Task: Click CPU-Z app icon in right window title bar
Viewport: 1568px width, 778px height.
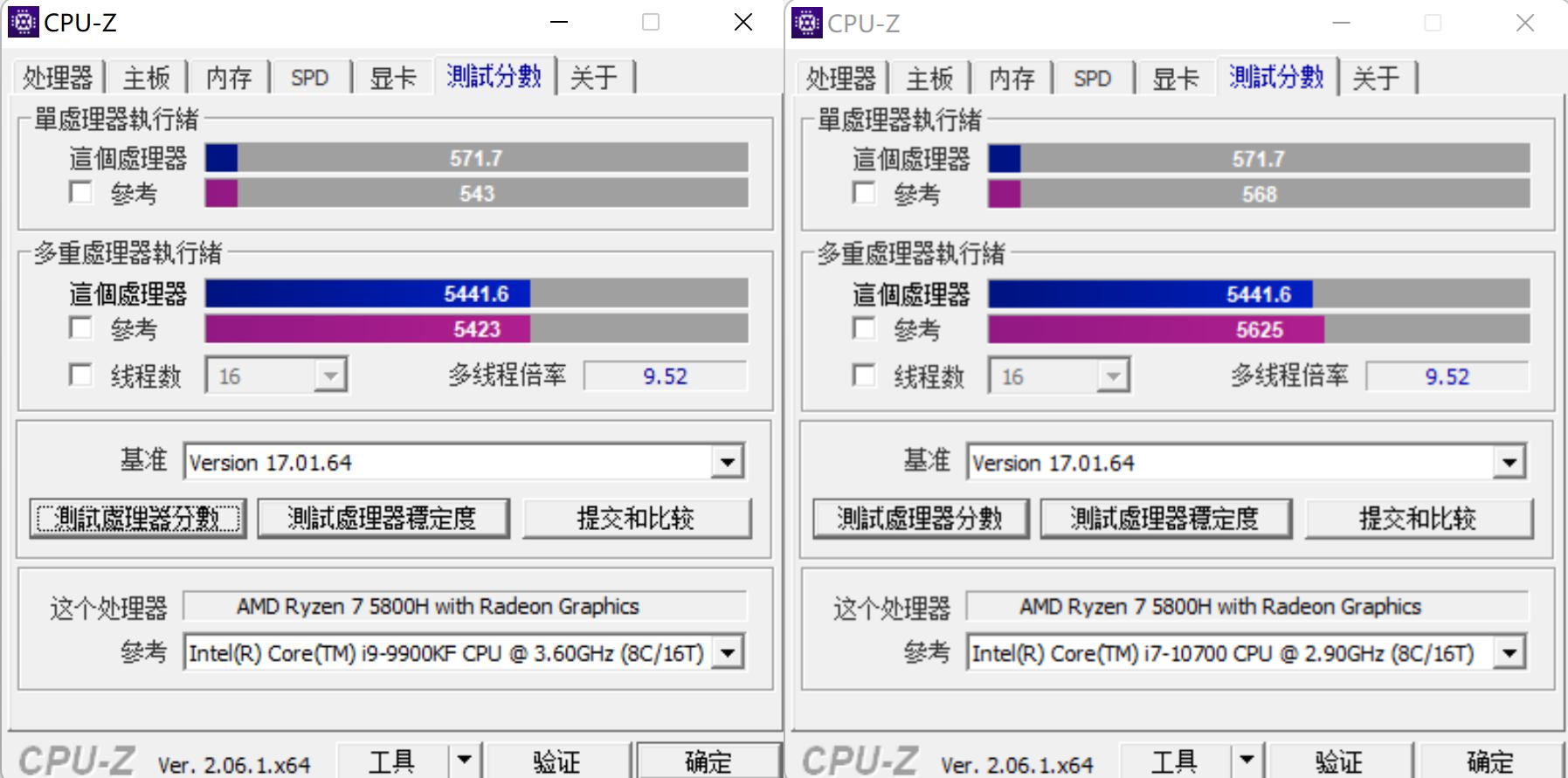Action: coord(806,23)
